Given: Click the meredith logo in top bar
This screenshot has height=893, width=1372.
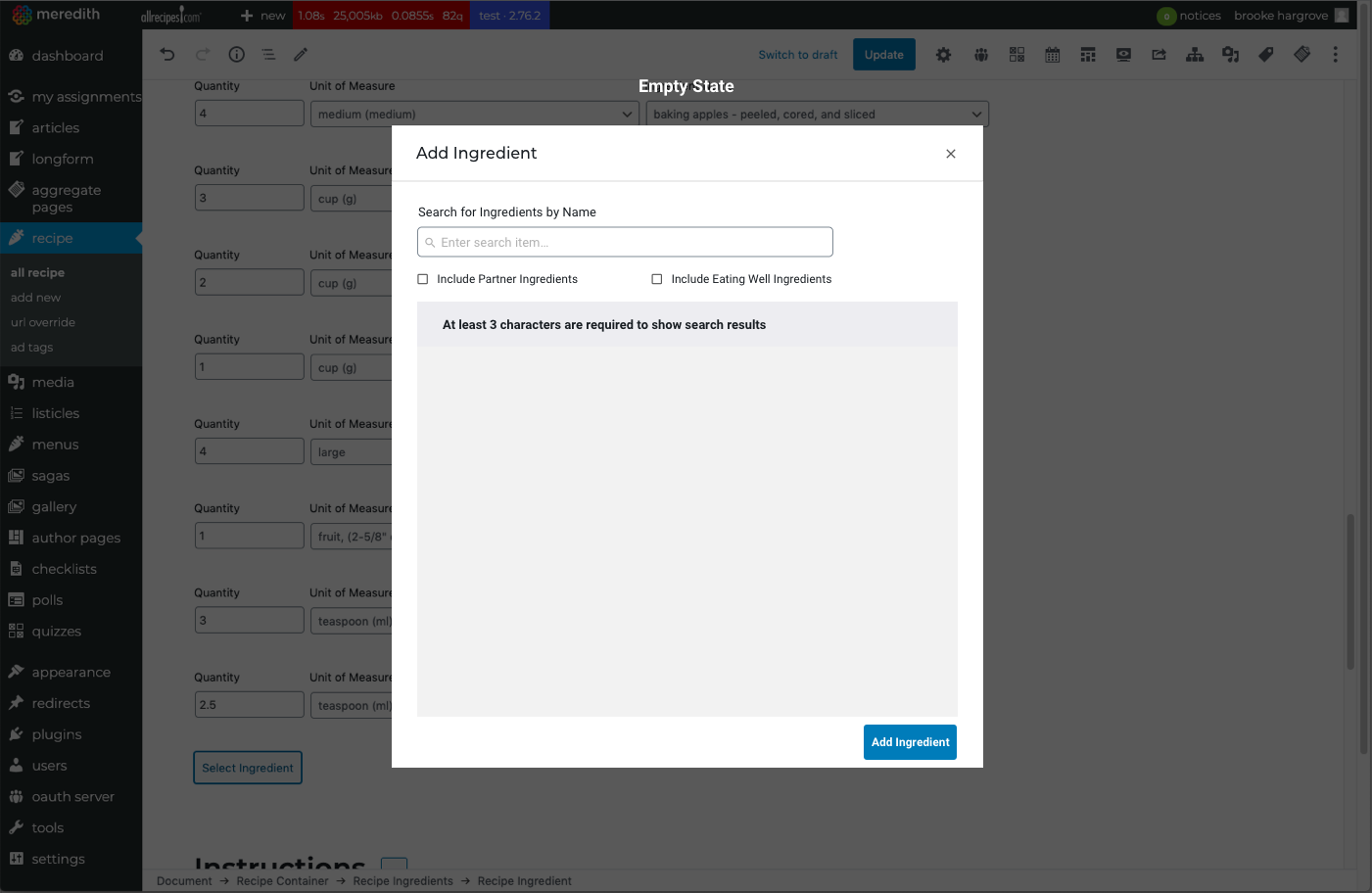Looking at the screenshot, I should point(56,15).
